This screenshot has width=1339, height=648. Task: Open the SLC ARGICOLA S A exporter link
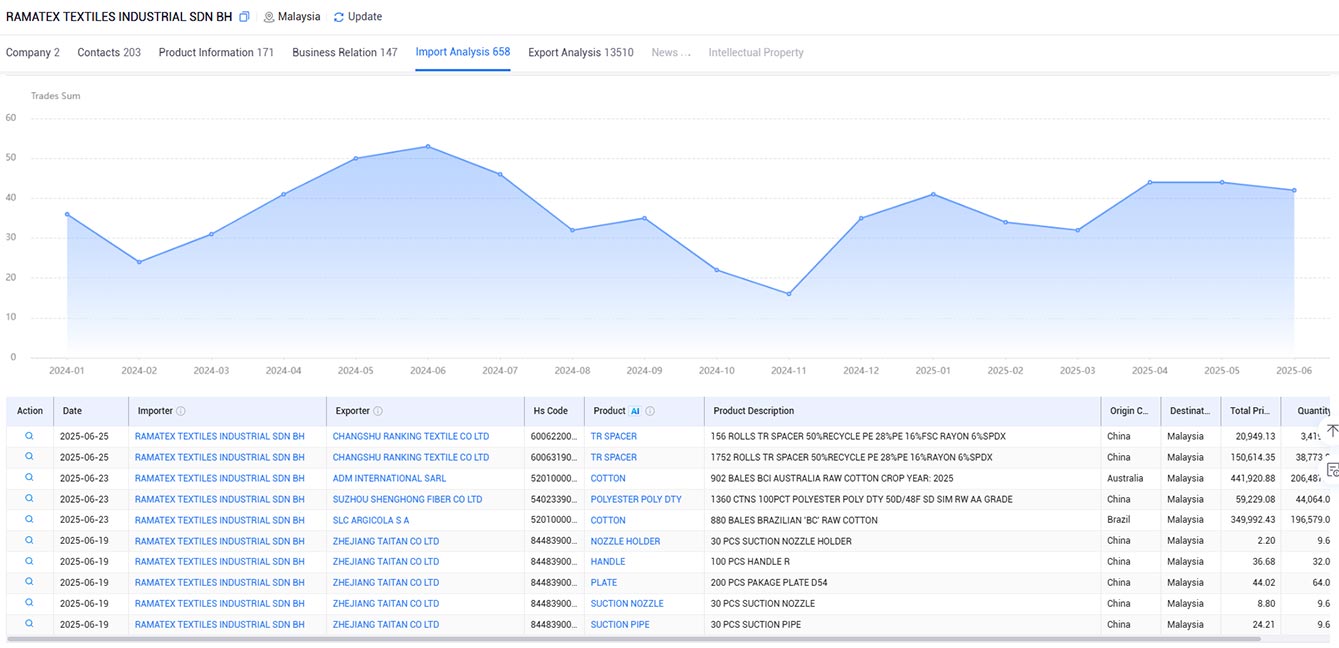pos(371,520)
